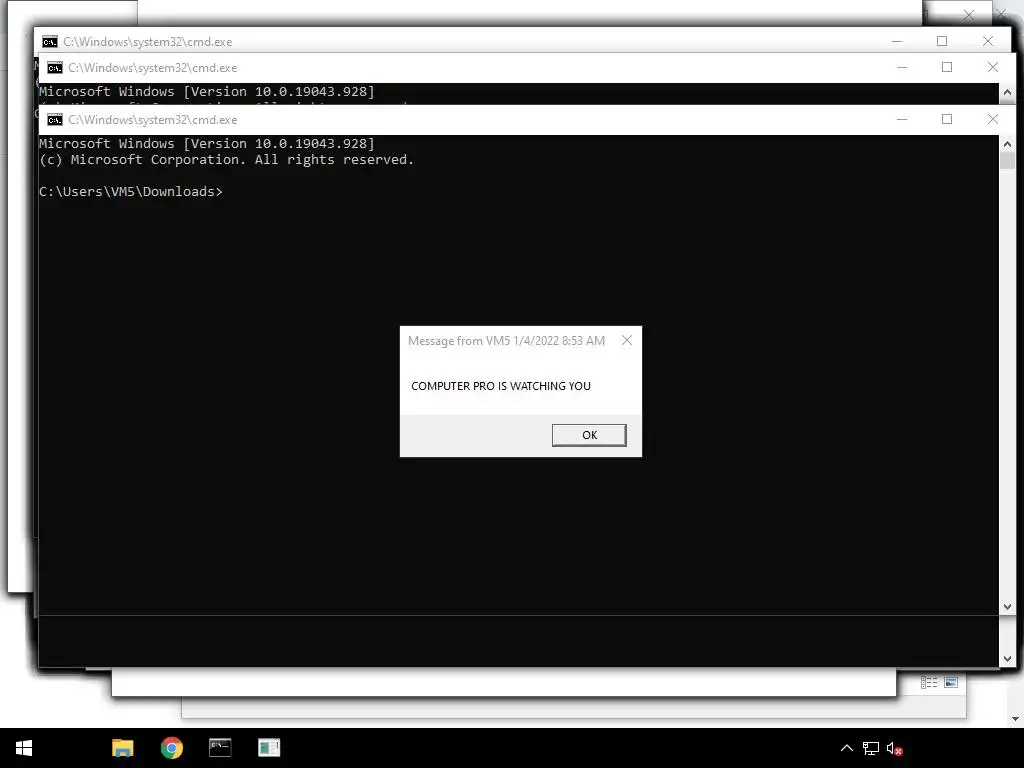Minimize the middle cmd.exe window
1024x768 pixels.
tap(902, 67)
